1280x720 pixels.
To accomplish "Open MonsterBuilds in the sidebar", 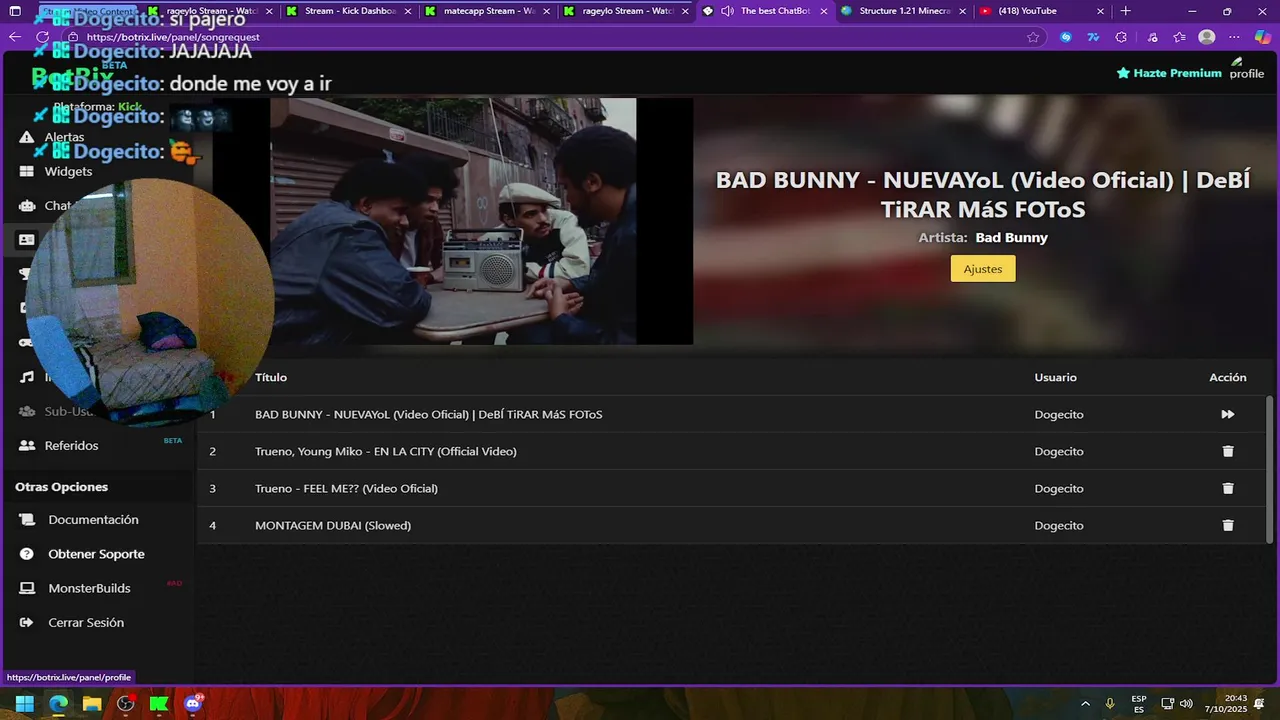I will pyautogui.click(x=89, y=588).
